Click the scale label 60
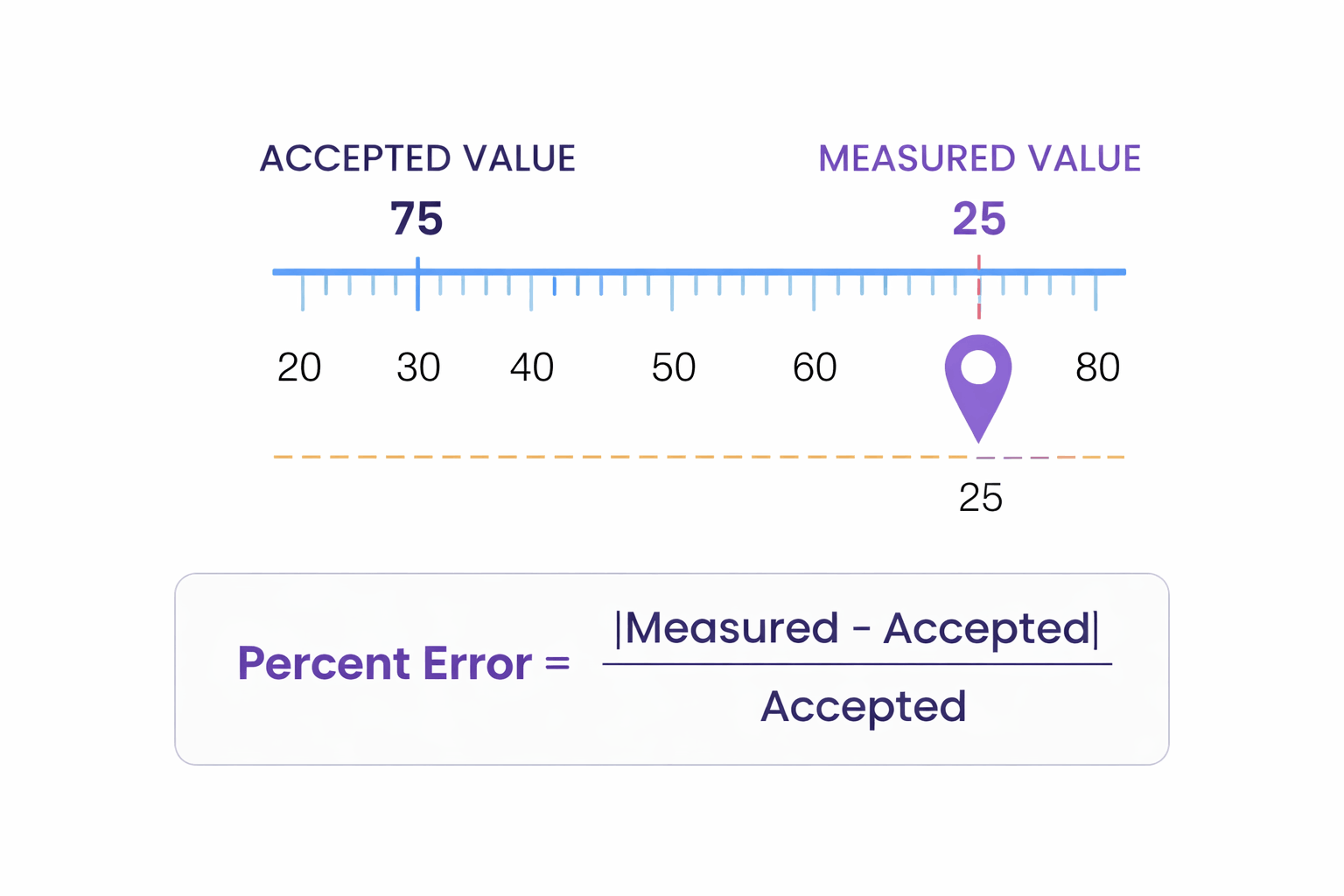 [815, 367]
